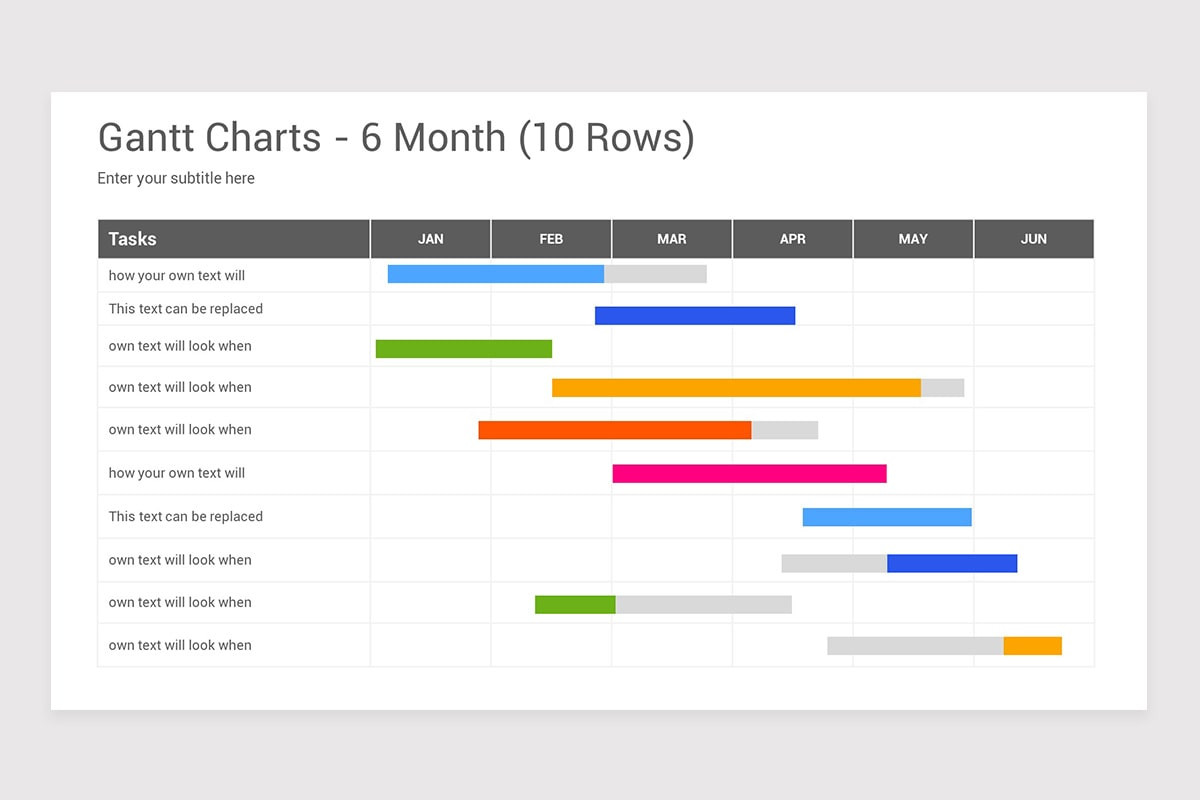Click 'how your own text will' in the pink-bar row

177,473
